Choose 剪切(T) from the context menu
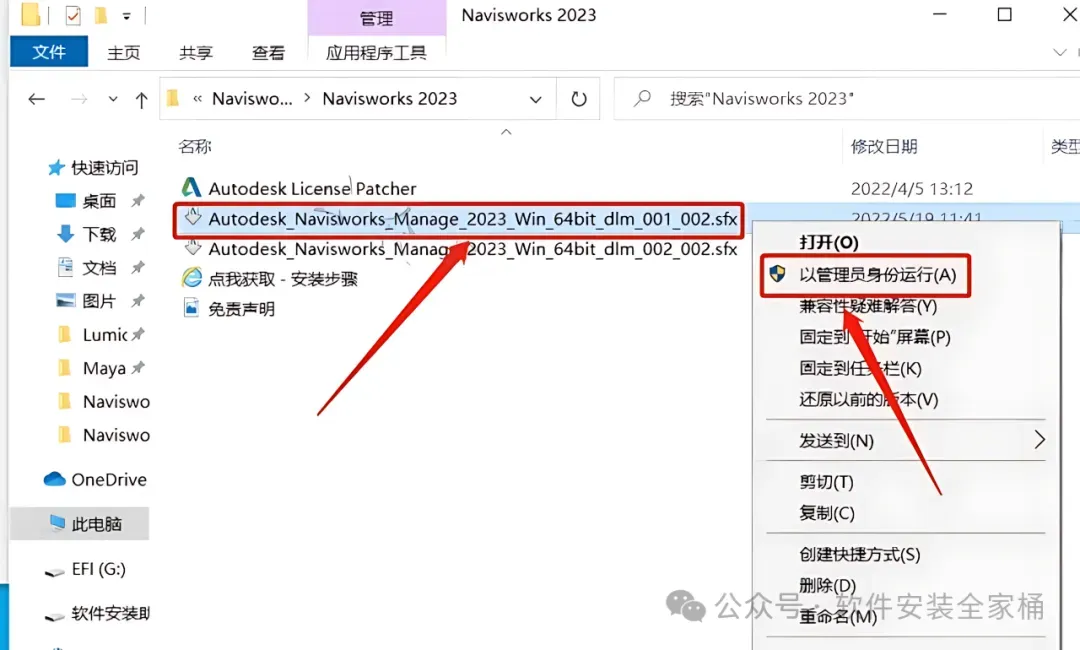 (827, 482)
